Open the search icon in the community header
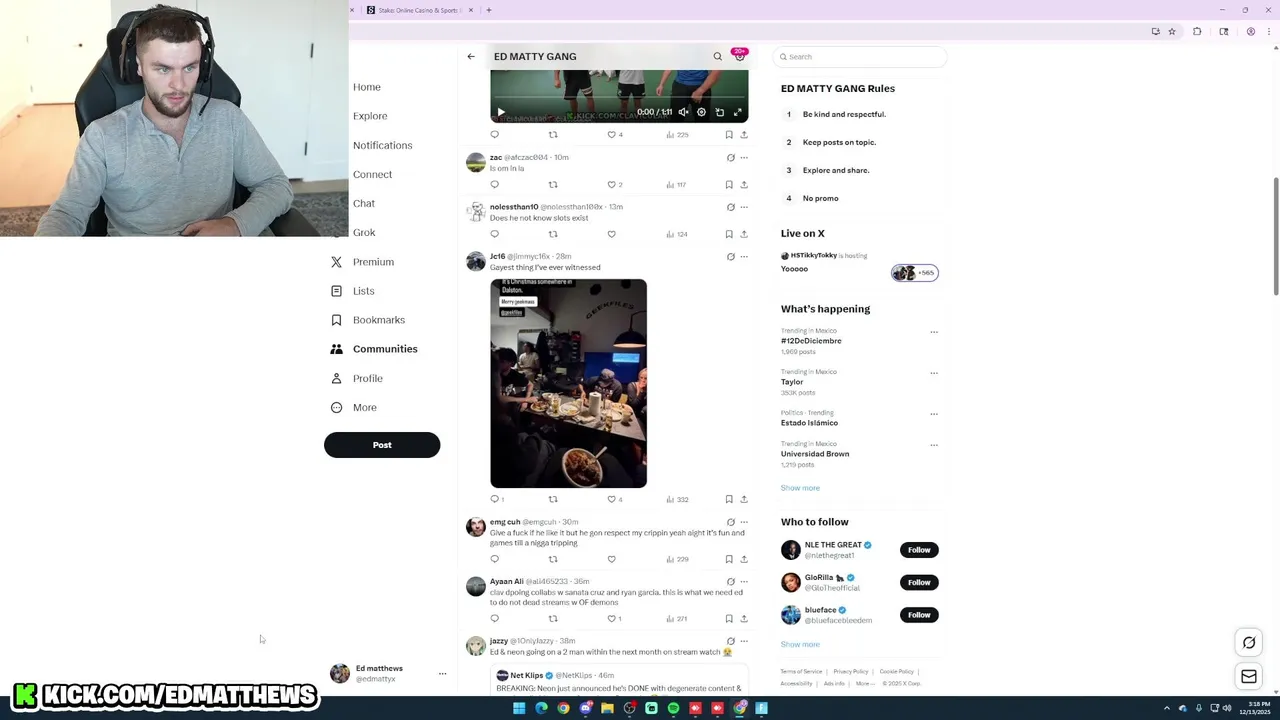This screenshot has width=1280, height=720. coord(717,57)
